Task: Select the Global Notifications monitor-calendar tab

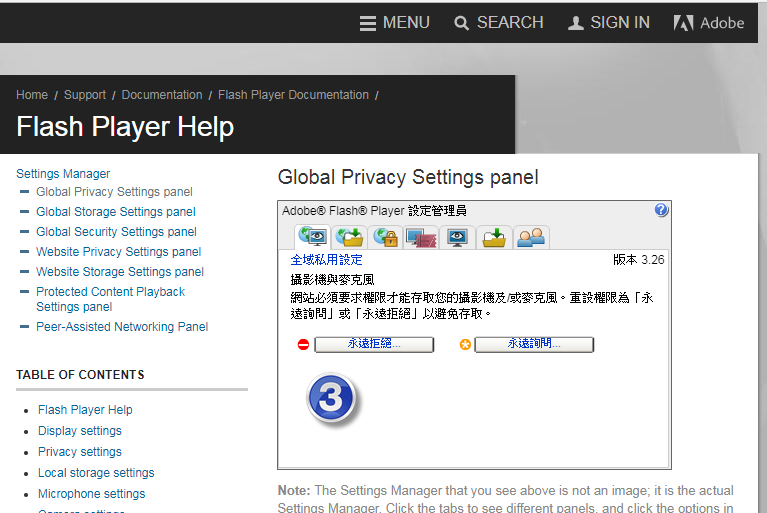Action: (421, 237)
